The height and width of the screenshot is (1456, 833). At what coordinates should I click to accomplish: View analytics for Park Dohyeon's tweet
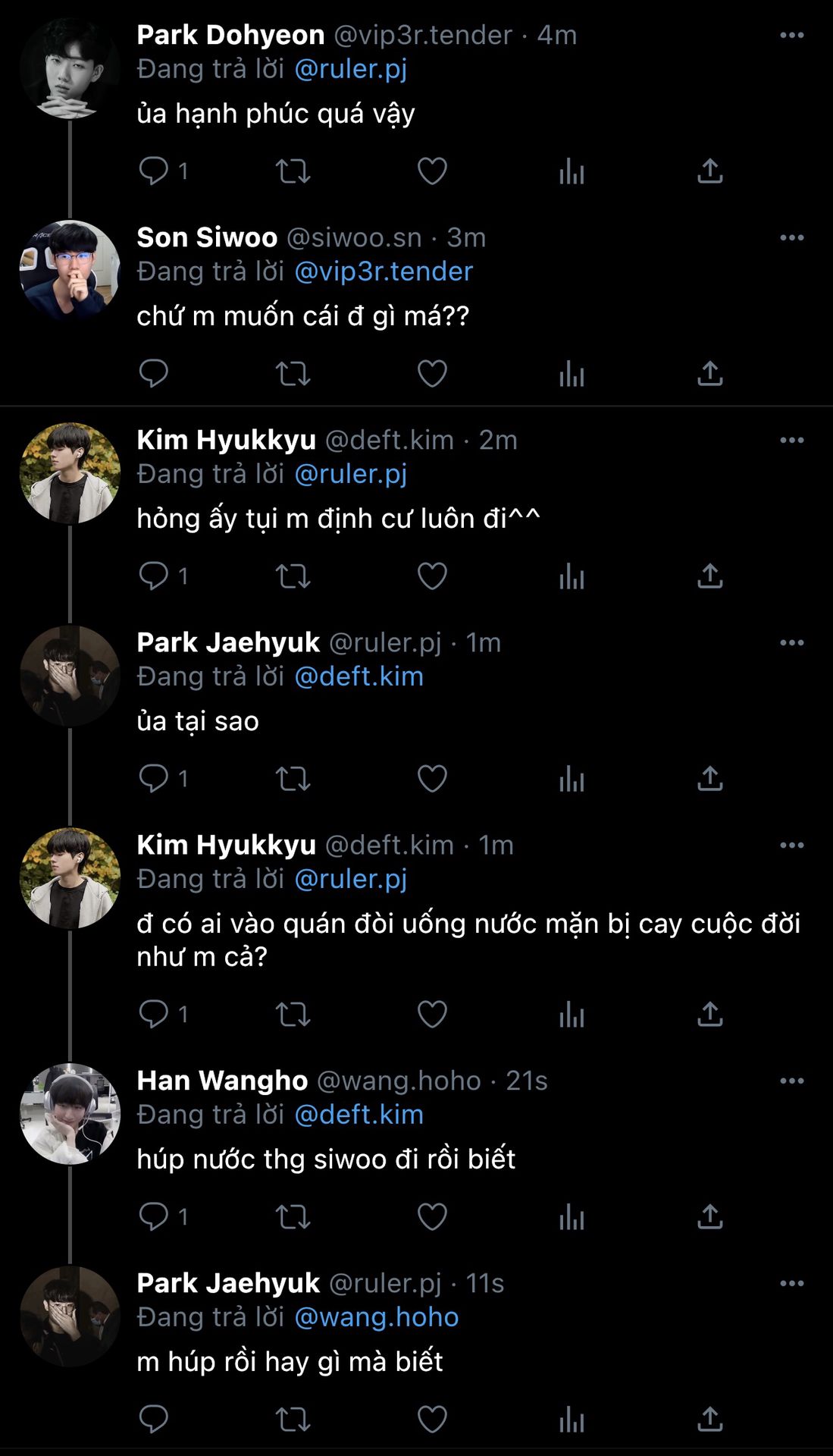[572, 171]
